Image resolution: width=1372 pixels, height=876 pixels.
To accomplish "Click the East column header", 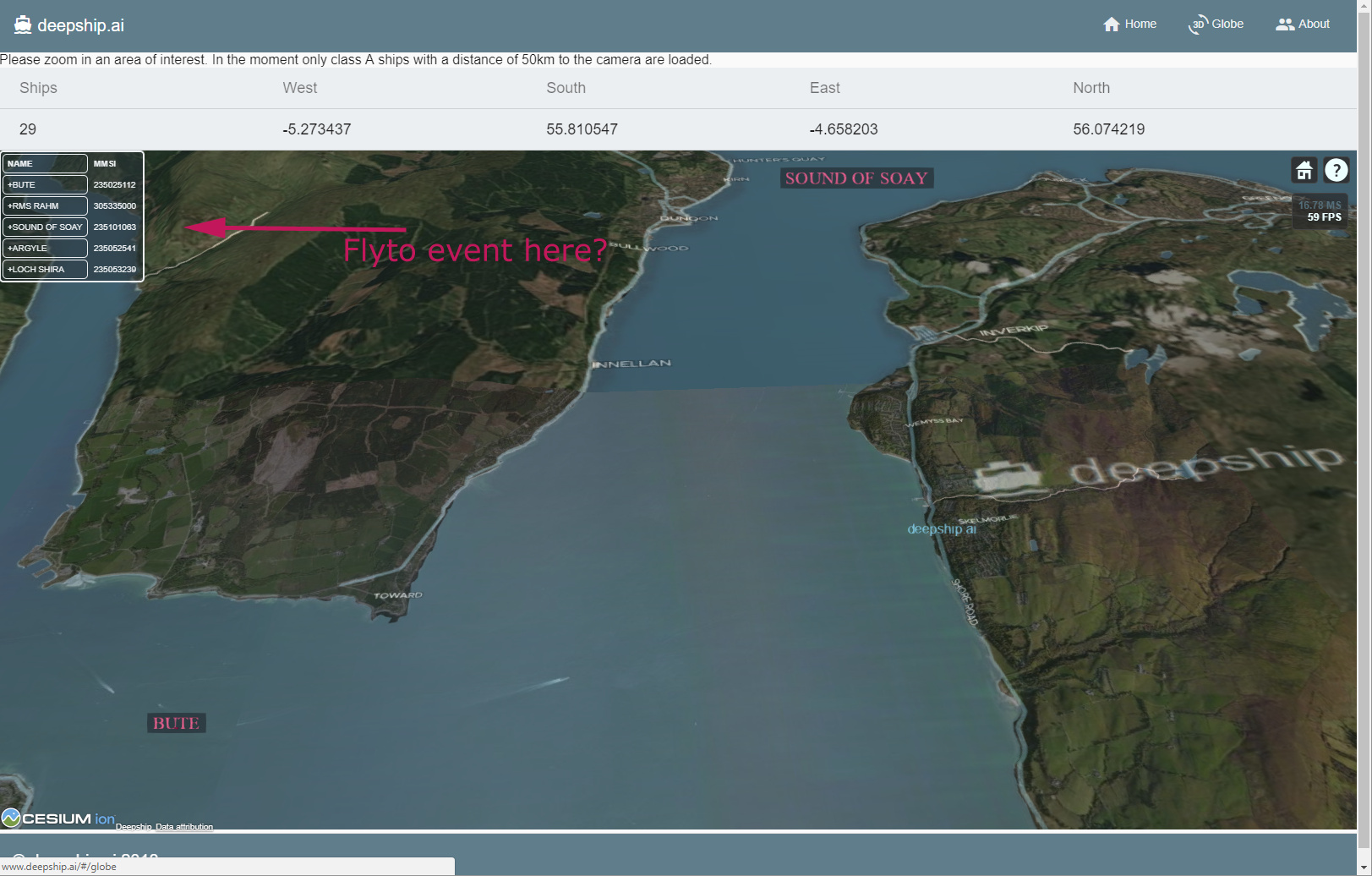I will (824, 88).
